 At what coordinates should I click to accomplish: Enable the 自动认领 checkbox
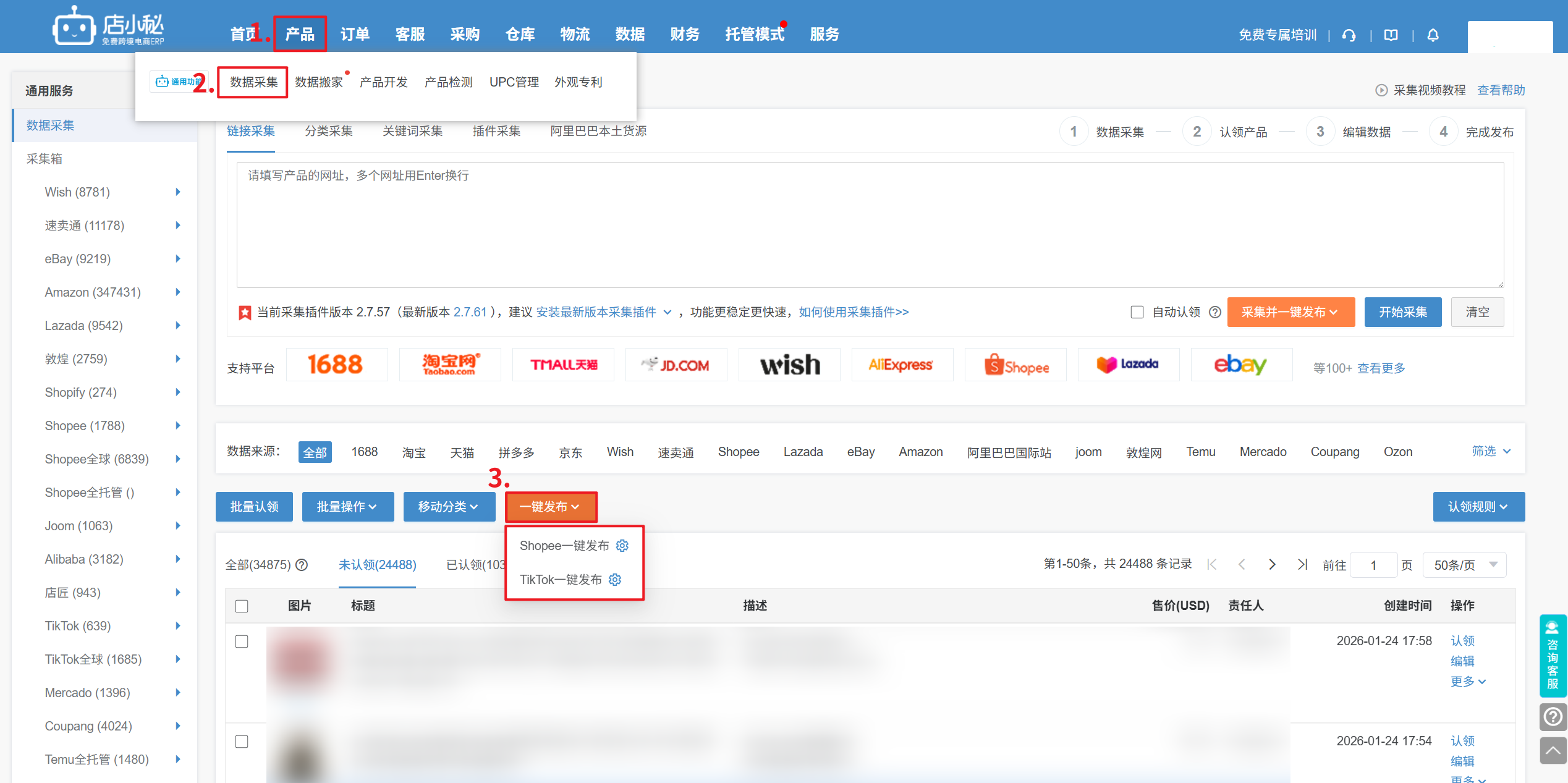(x=1137, y=312)
